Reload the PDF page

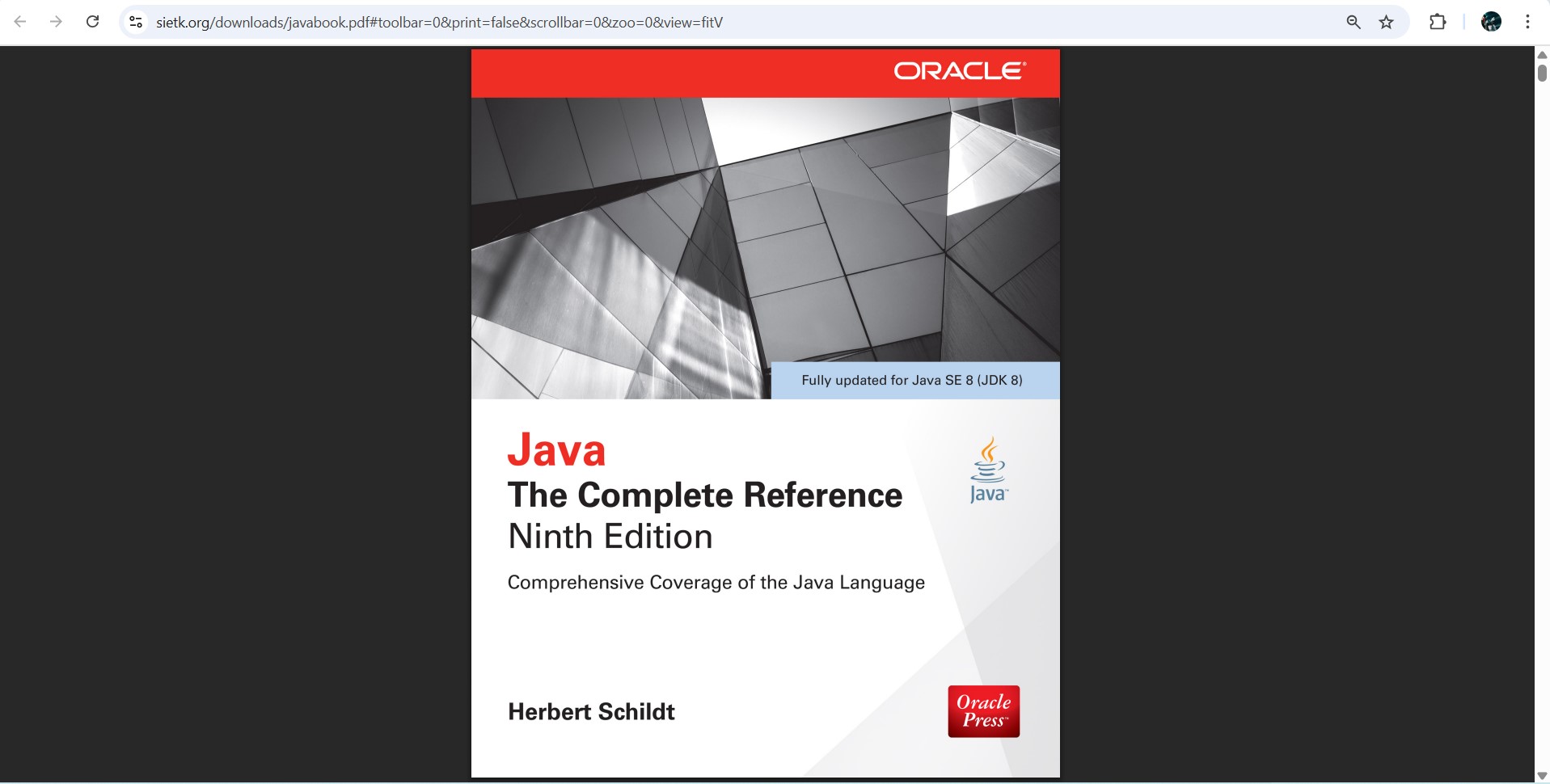(92, 22)
